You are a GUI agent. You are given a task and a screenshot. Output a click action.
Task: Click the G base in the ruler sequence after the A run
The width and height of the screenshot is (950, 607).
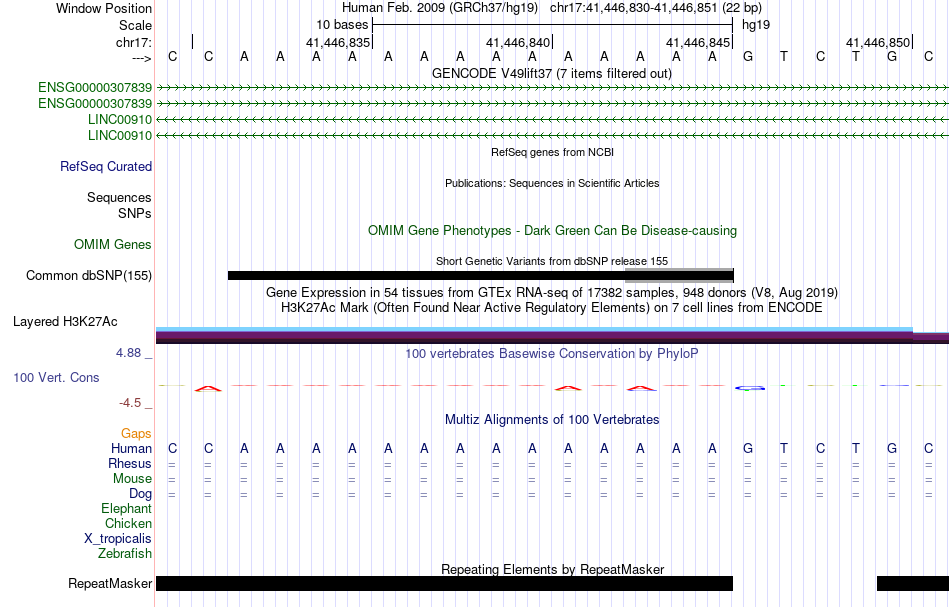tap(748, 57)
